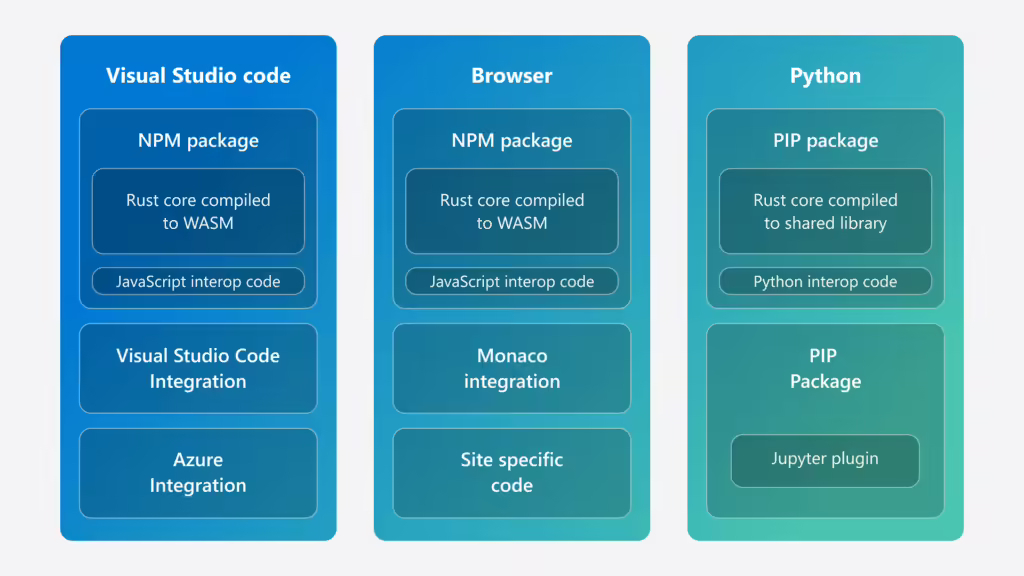The image size is (1024, 576).
Task: Select "JavaScript interop code" pill in Browser column
Action: coord(512,281)
